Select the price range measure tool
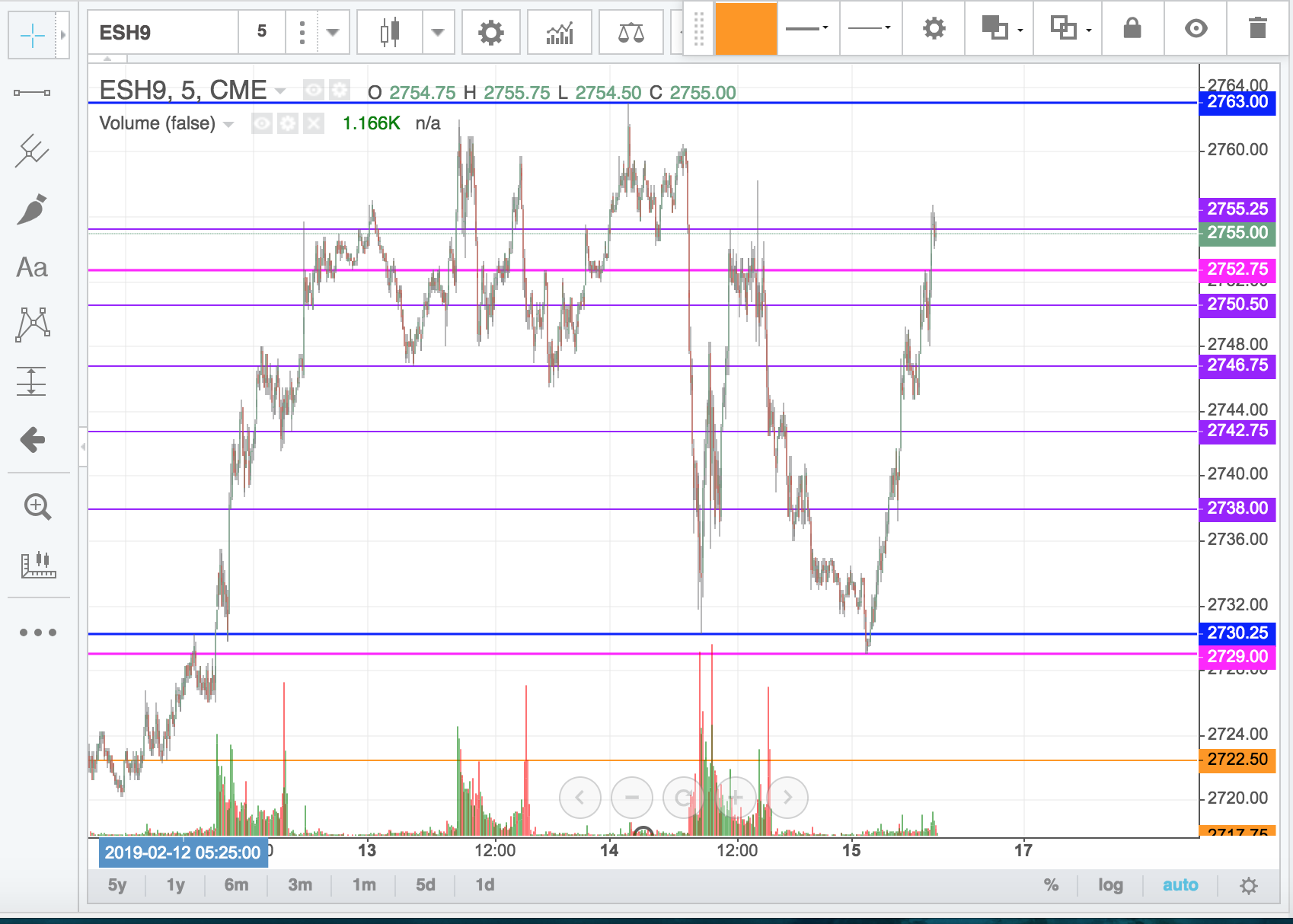This screenshot has height=924, width=1293. click(32, 381)
